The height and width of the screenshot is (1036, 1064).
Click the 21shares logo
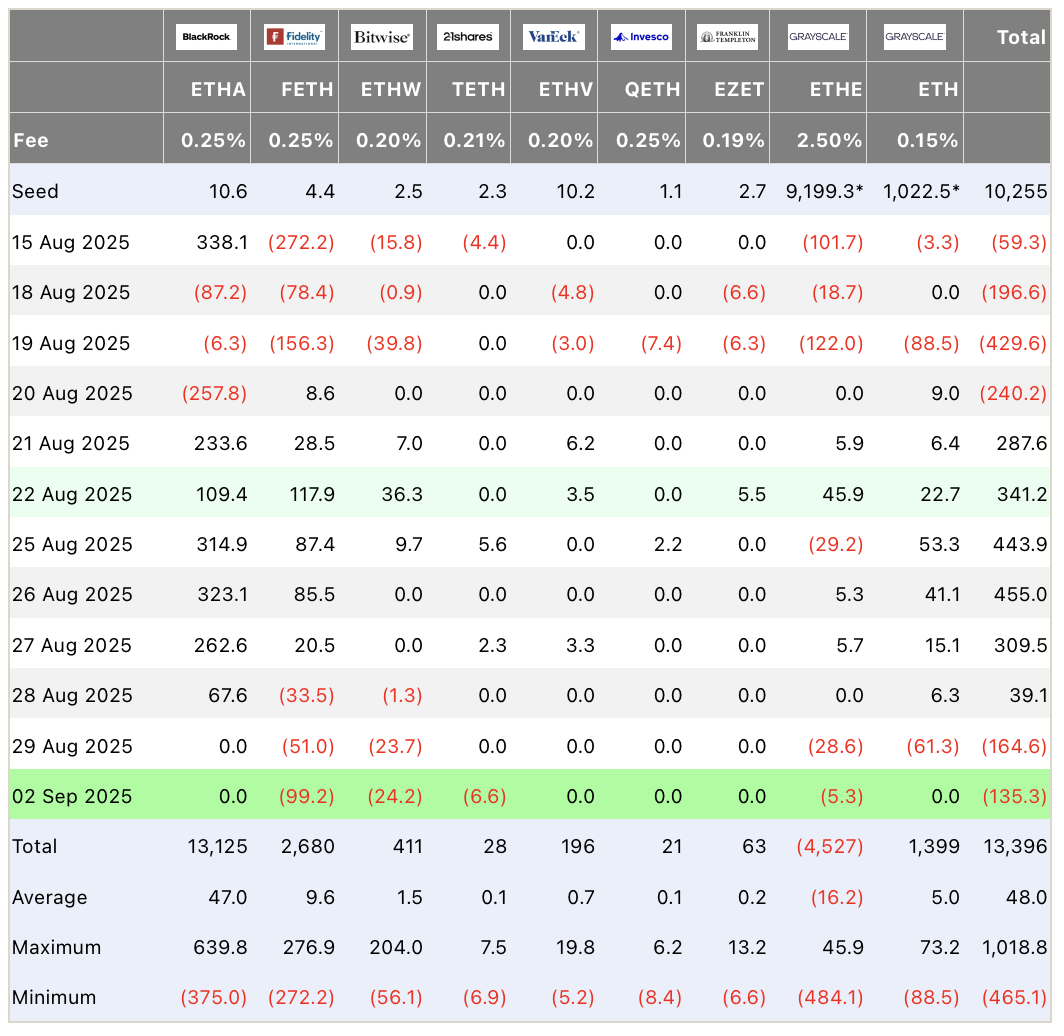point(467,37)
